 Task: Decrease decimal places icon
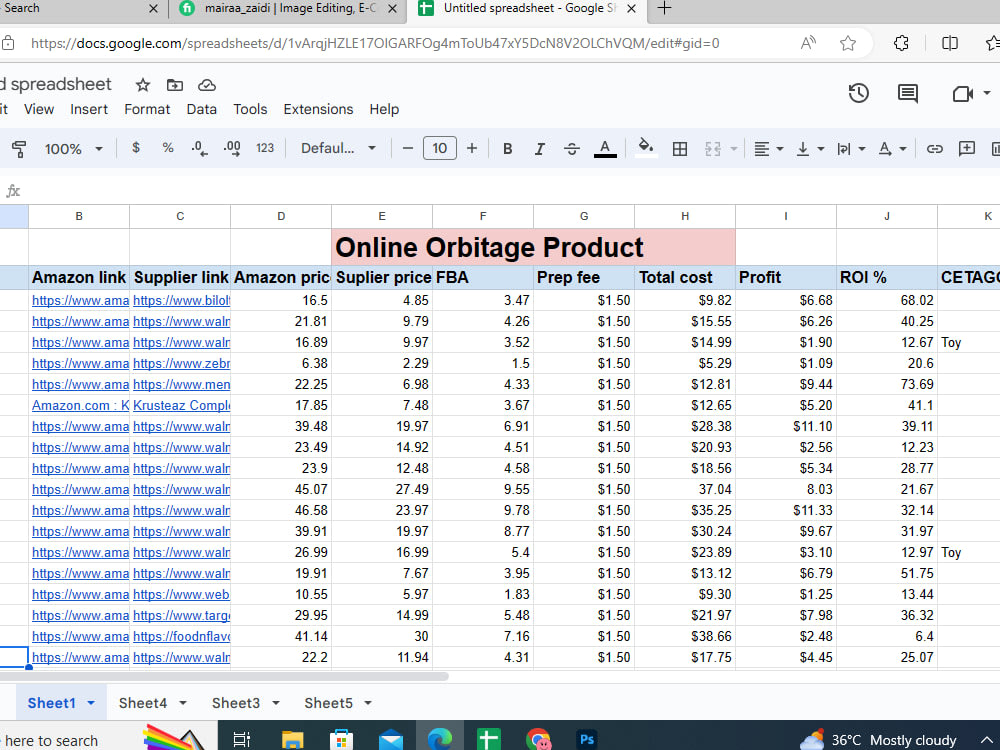[x=199, y=149]
